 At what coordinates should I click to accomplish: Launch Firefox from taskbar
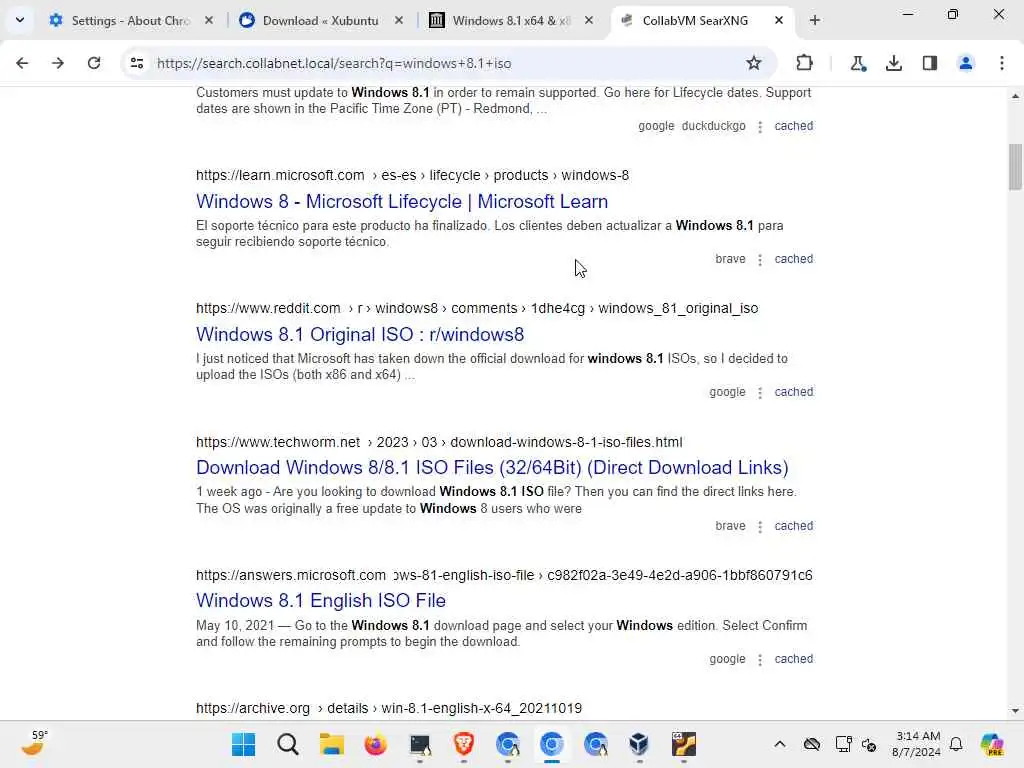[x=376, y=744]
